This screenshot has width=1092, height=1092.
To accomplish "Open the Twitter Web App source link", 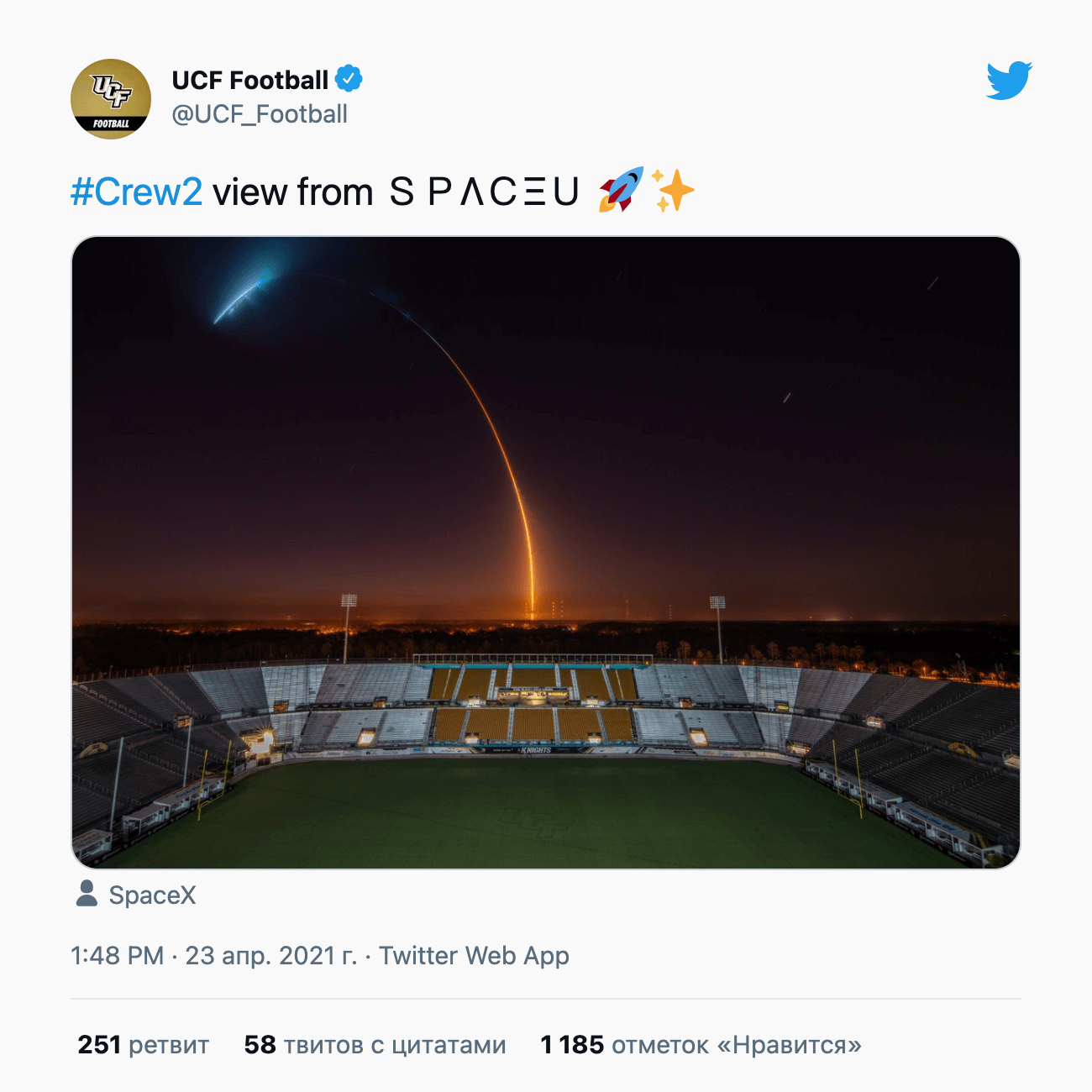I will coord(474,956).
